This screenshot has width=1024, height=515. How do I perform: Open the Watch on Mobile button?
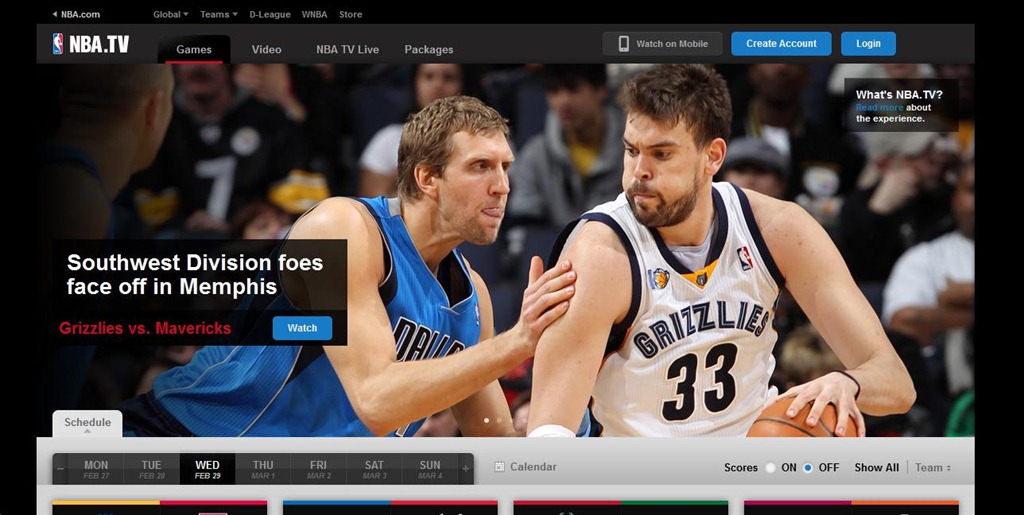662,44
